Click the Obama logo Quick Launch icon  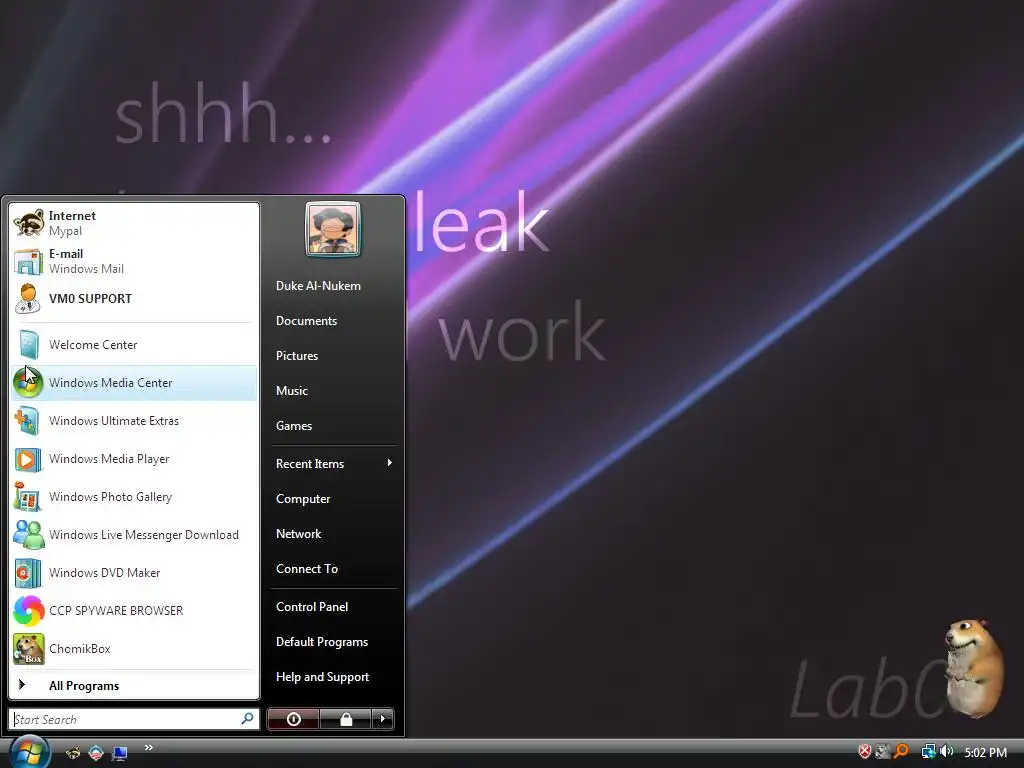(x=96, y=753)
